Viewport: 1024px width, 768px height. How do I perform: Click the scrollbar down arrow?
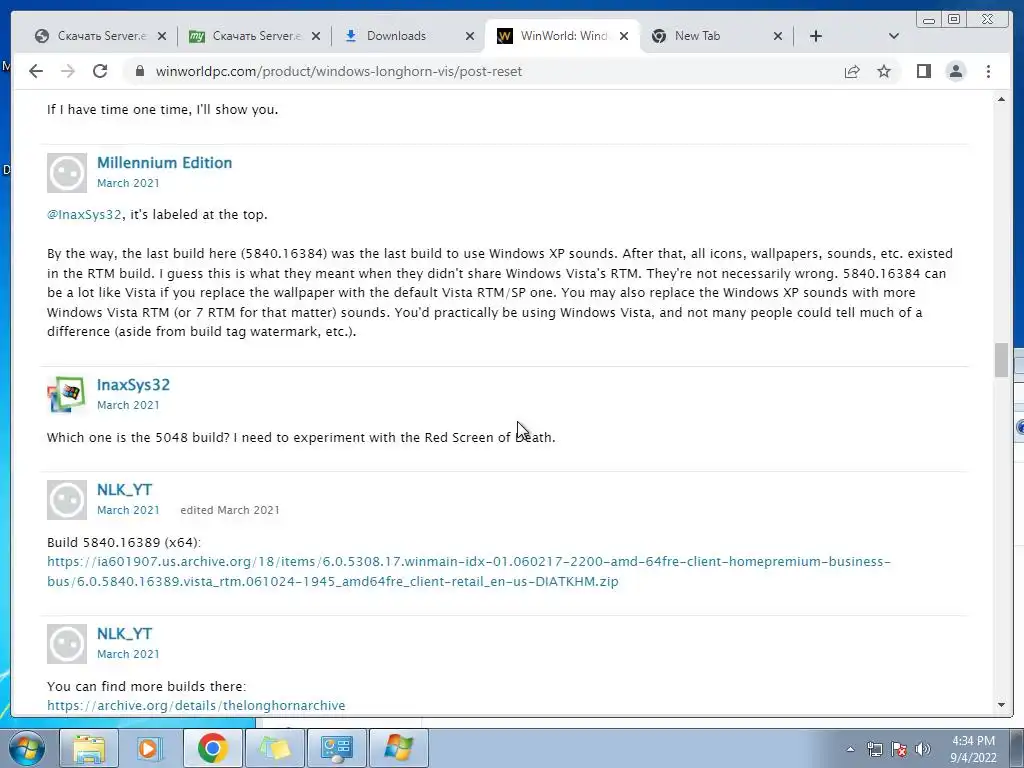coord(1001,705)
